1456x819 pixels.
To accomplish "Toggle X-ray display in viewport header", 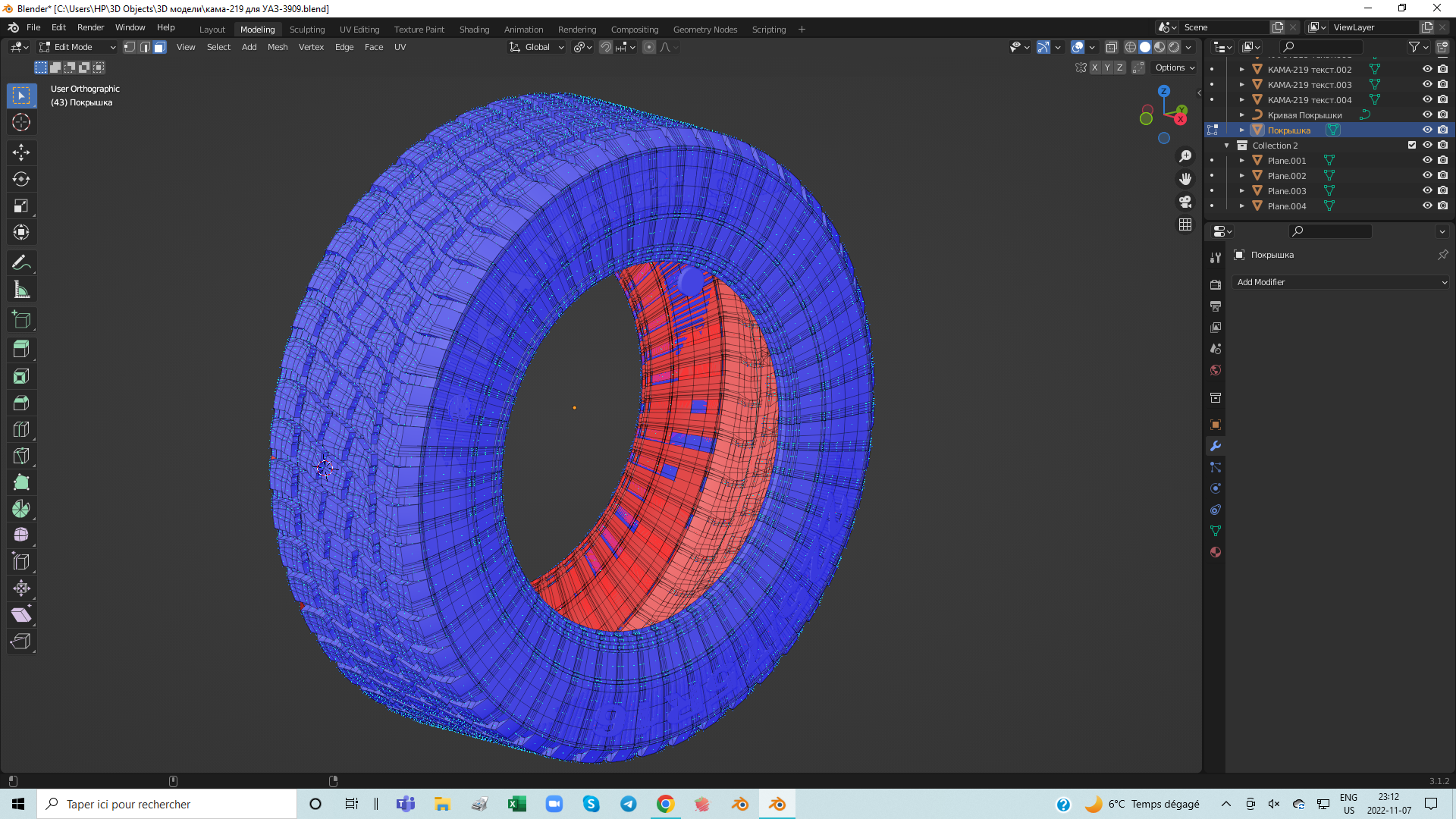I will point(1111,47).
